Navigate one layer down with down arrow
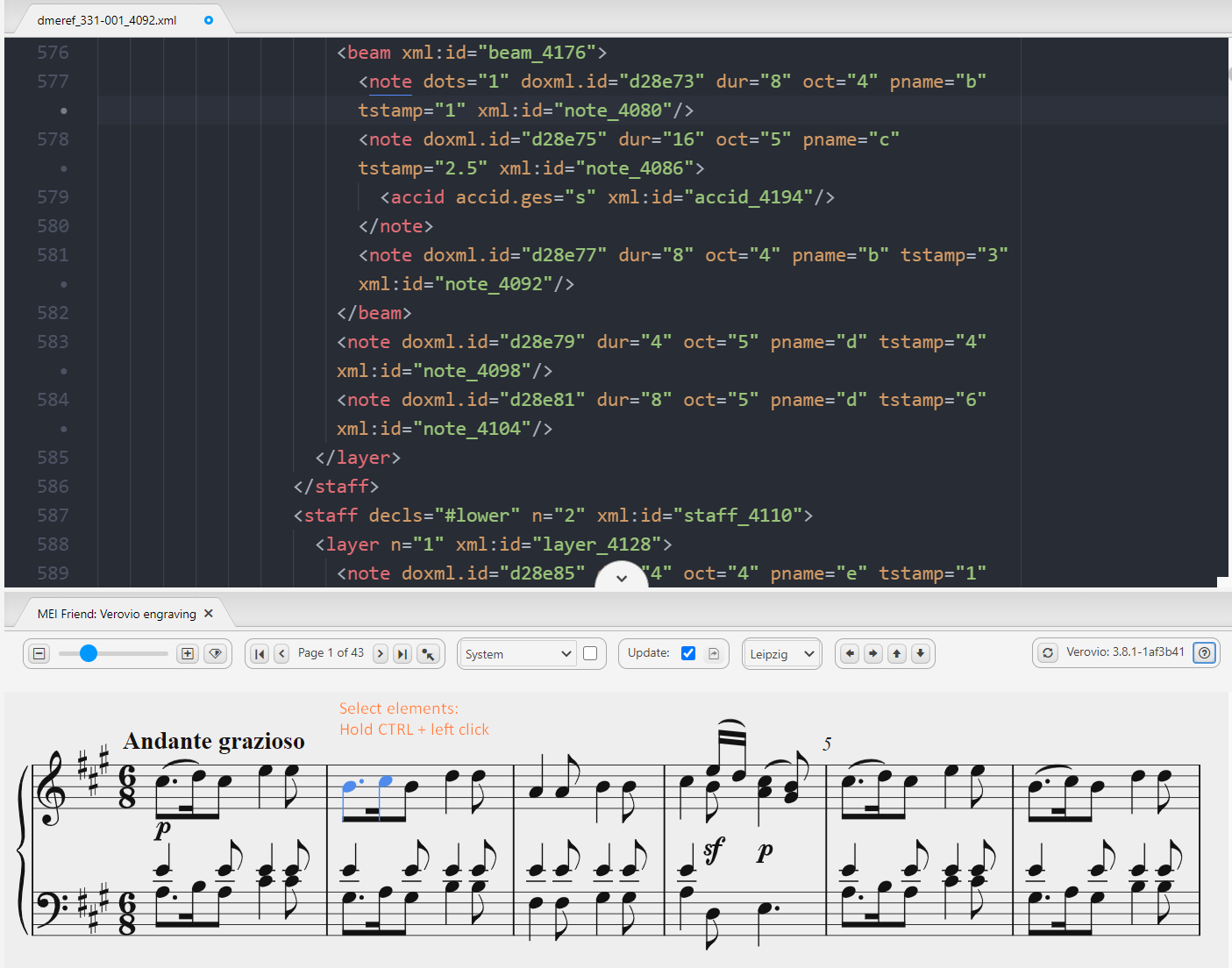Screen dimensions: 1232x968 pyautogui.click(x=920, y=653)
